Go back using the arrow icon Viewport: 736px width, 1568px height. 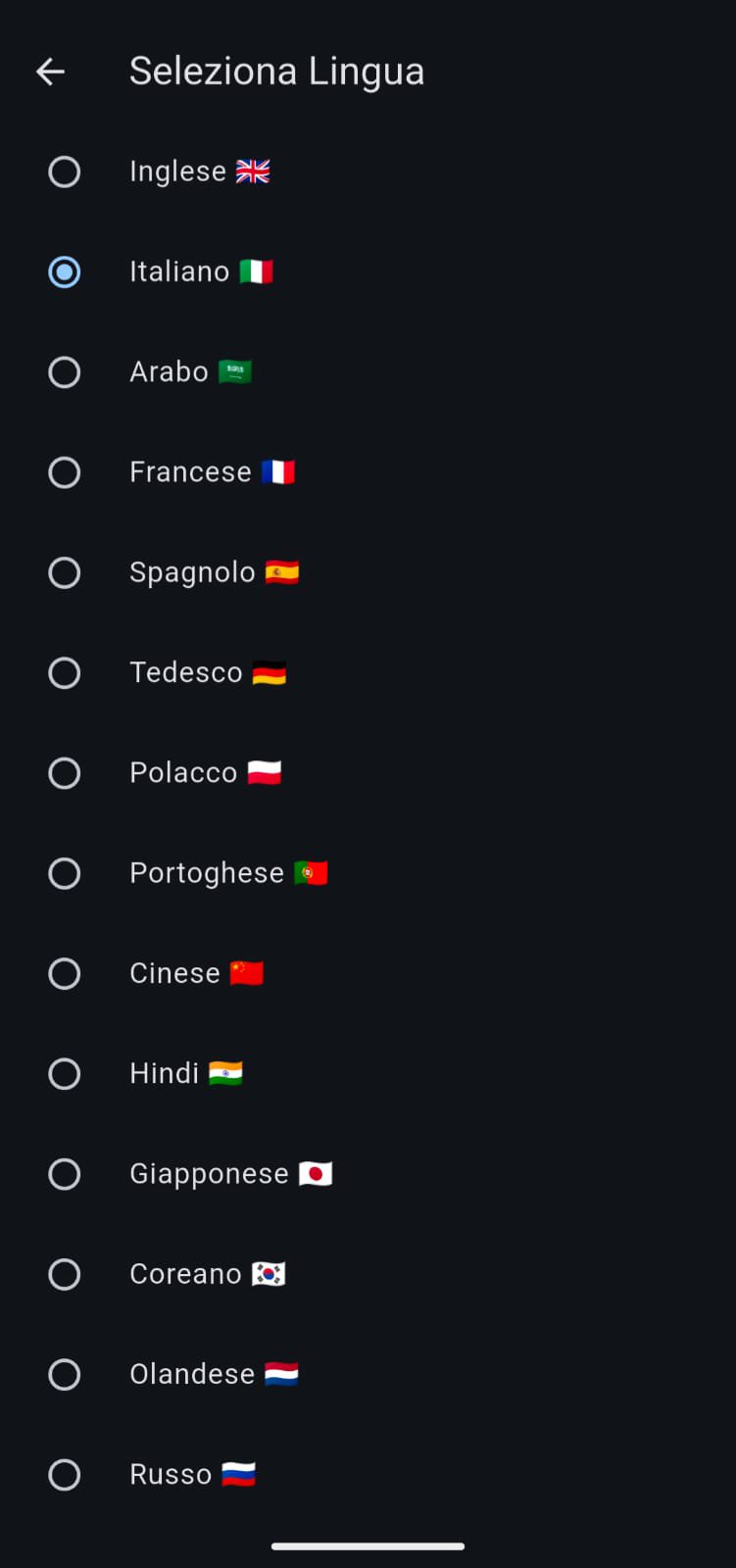tap(50, 72)
